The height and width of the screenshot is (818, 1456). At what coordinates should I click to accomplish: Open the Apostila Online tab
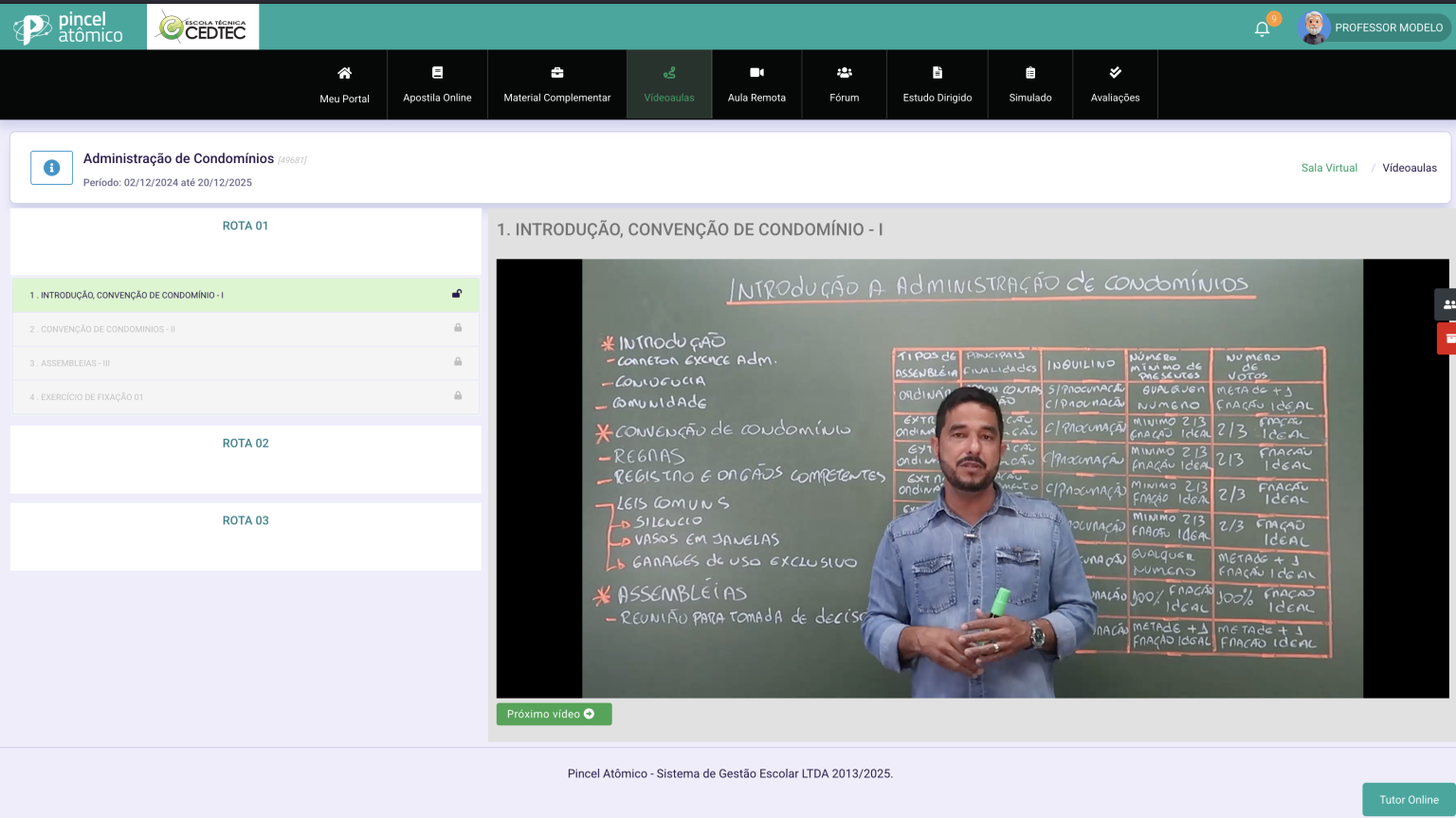(x=437, y=84)
